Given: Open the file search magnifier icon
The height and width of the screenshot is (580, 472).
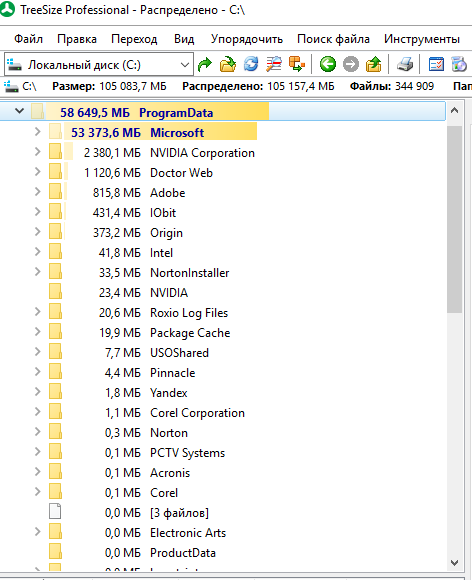Looking at the screenshot, I should click(274, 64).
